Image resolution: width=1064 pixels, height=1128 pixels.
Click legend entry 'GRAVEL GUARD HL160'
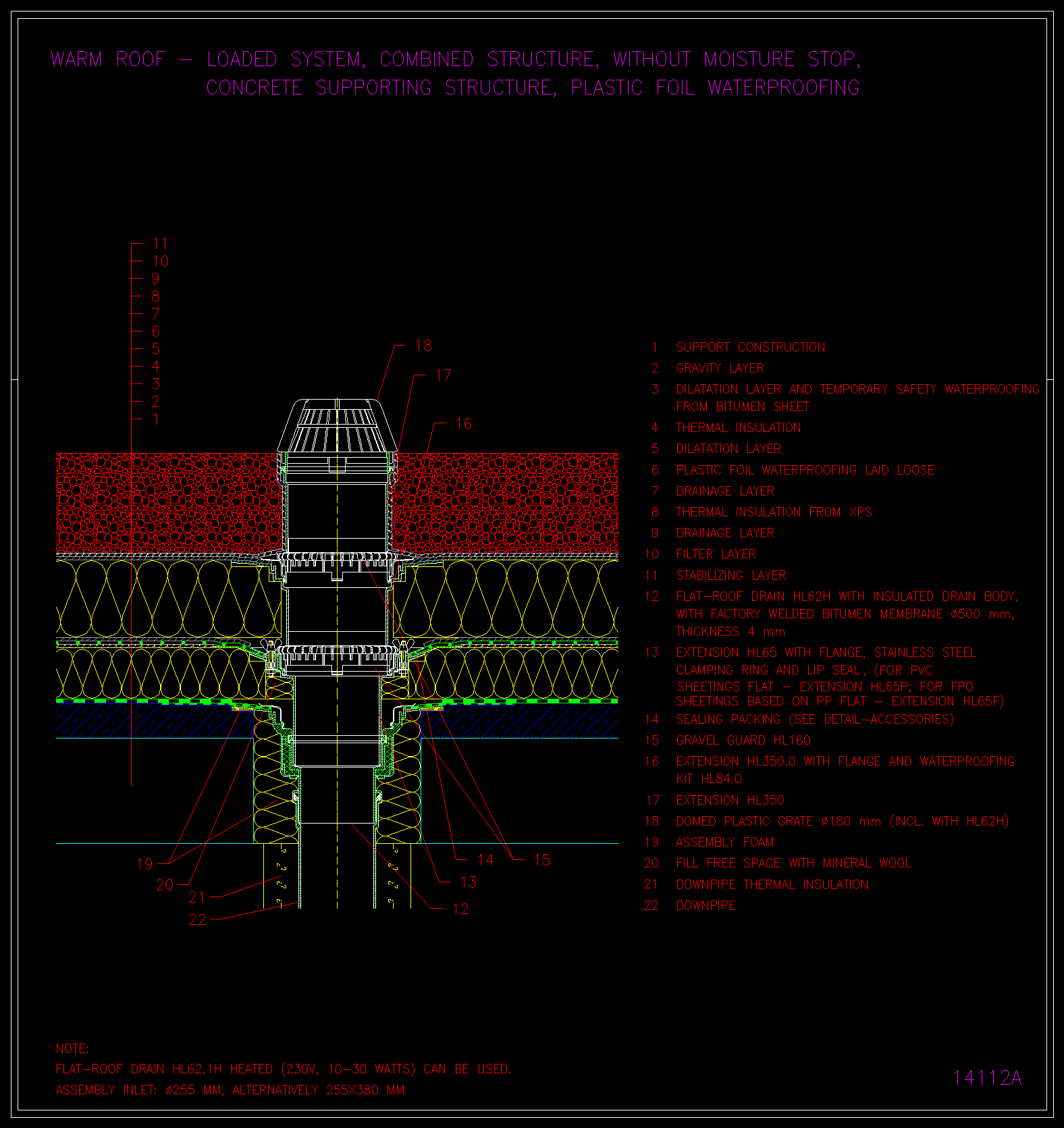(x=743, y=741)
